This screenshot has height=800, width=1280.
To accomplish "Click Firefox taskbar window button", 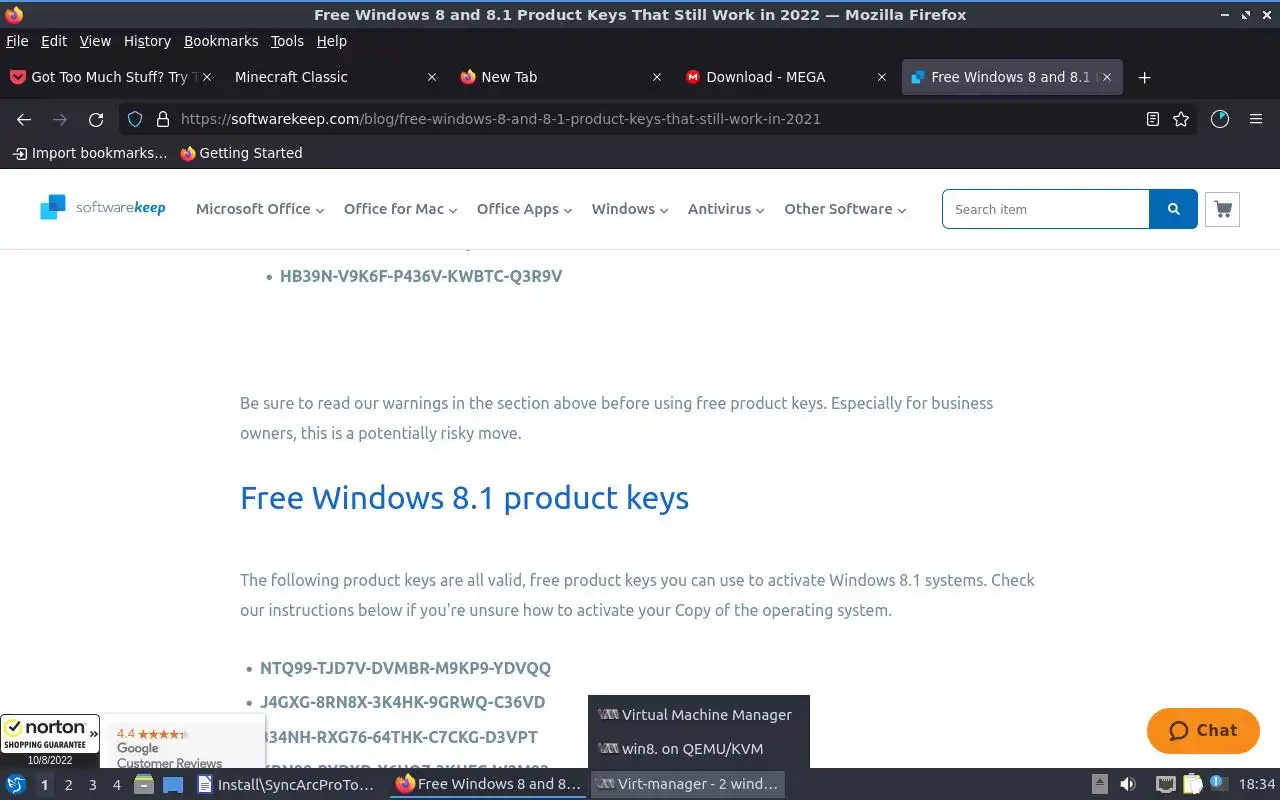I will pos(489,784).
